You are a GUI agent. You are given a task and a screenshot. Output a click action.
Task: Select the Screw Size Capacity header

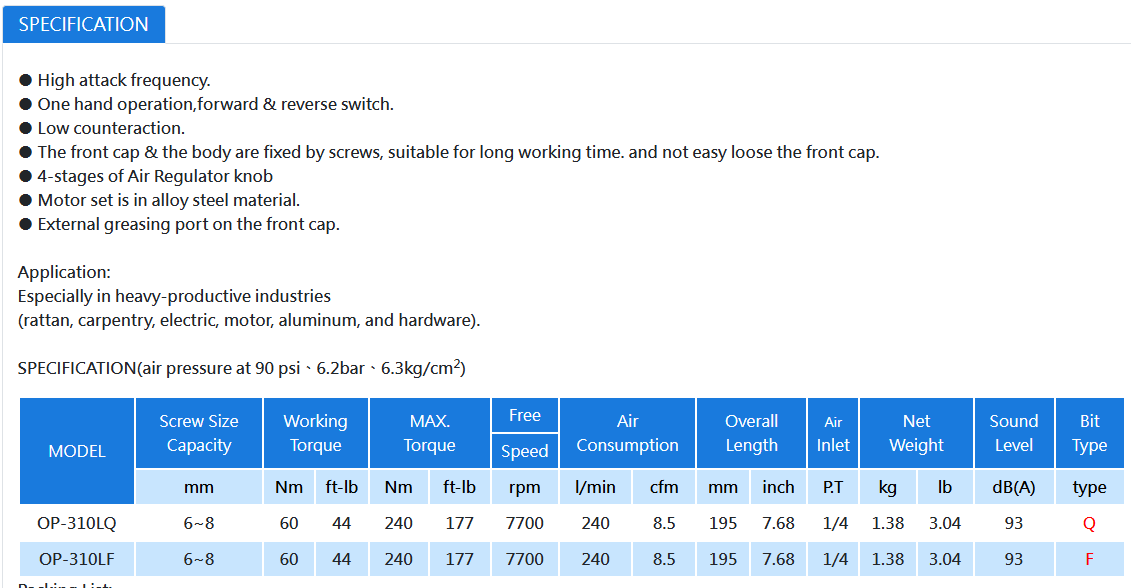(x=198, y=433)
